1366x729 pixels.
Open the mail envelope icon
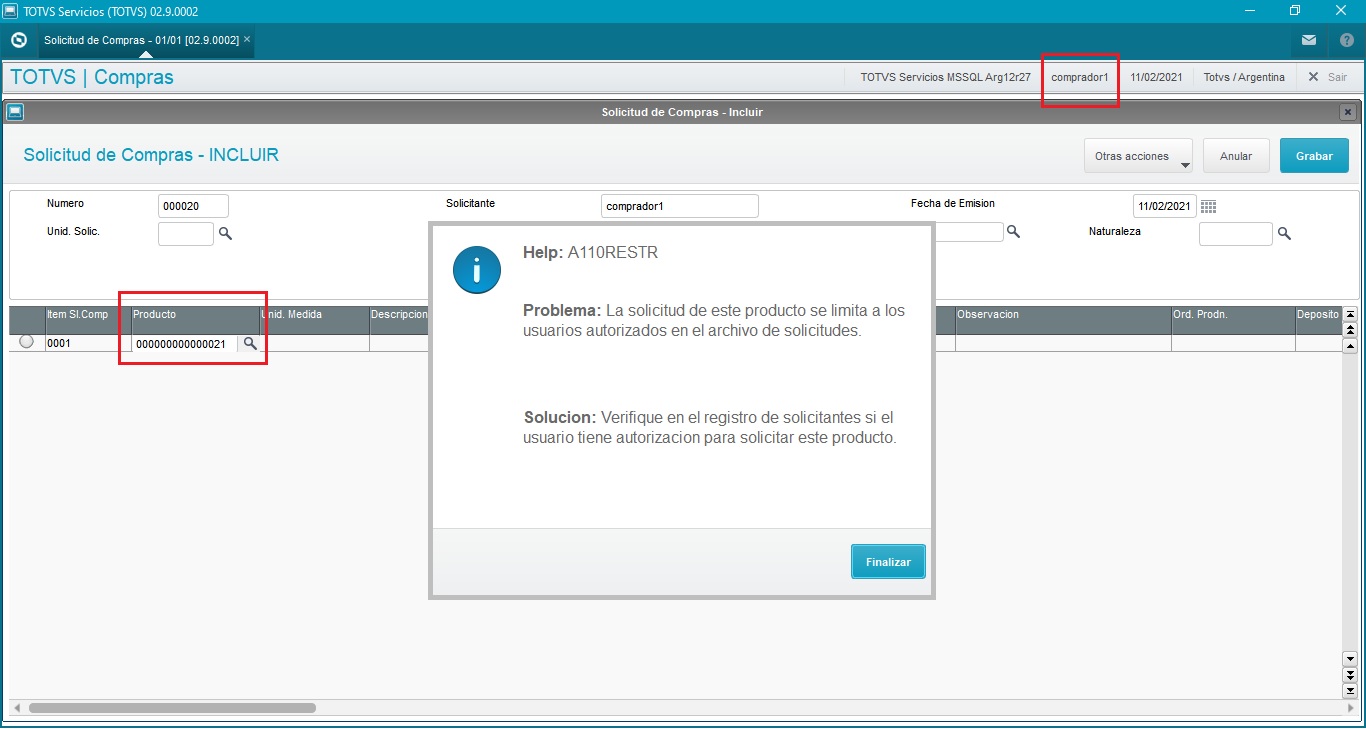[1309, 41]
